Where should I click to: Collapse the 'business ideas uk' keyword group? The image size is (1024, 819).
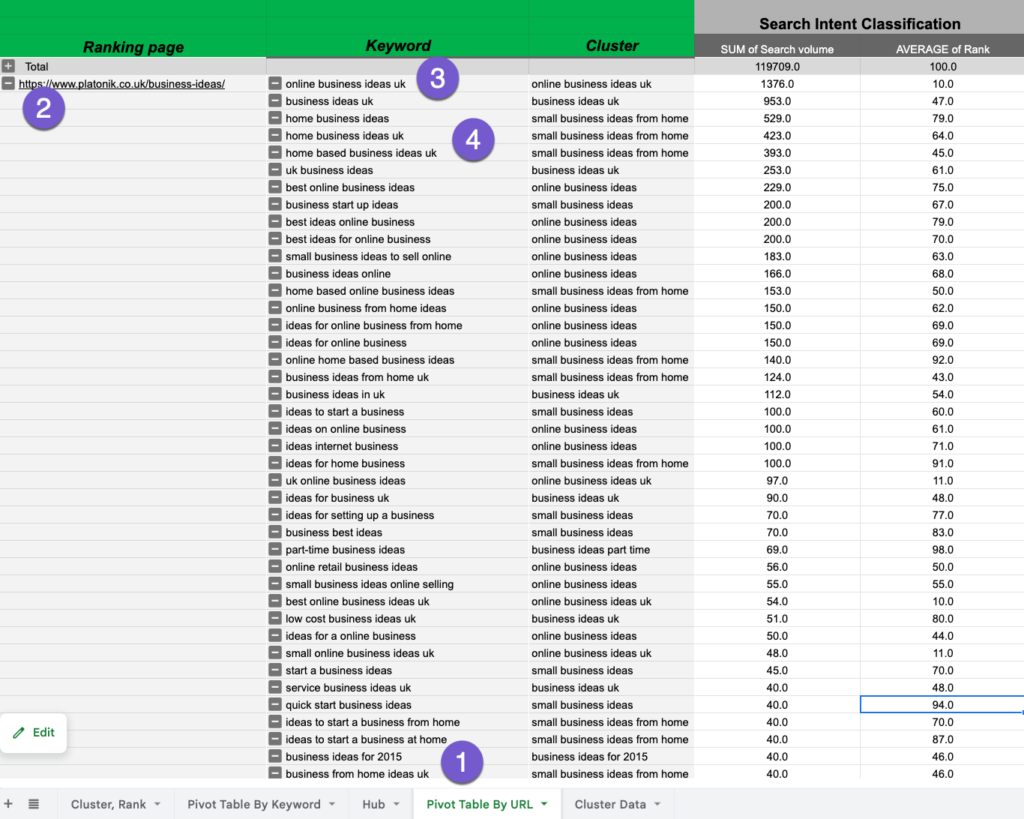tap(275, 101)
